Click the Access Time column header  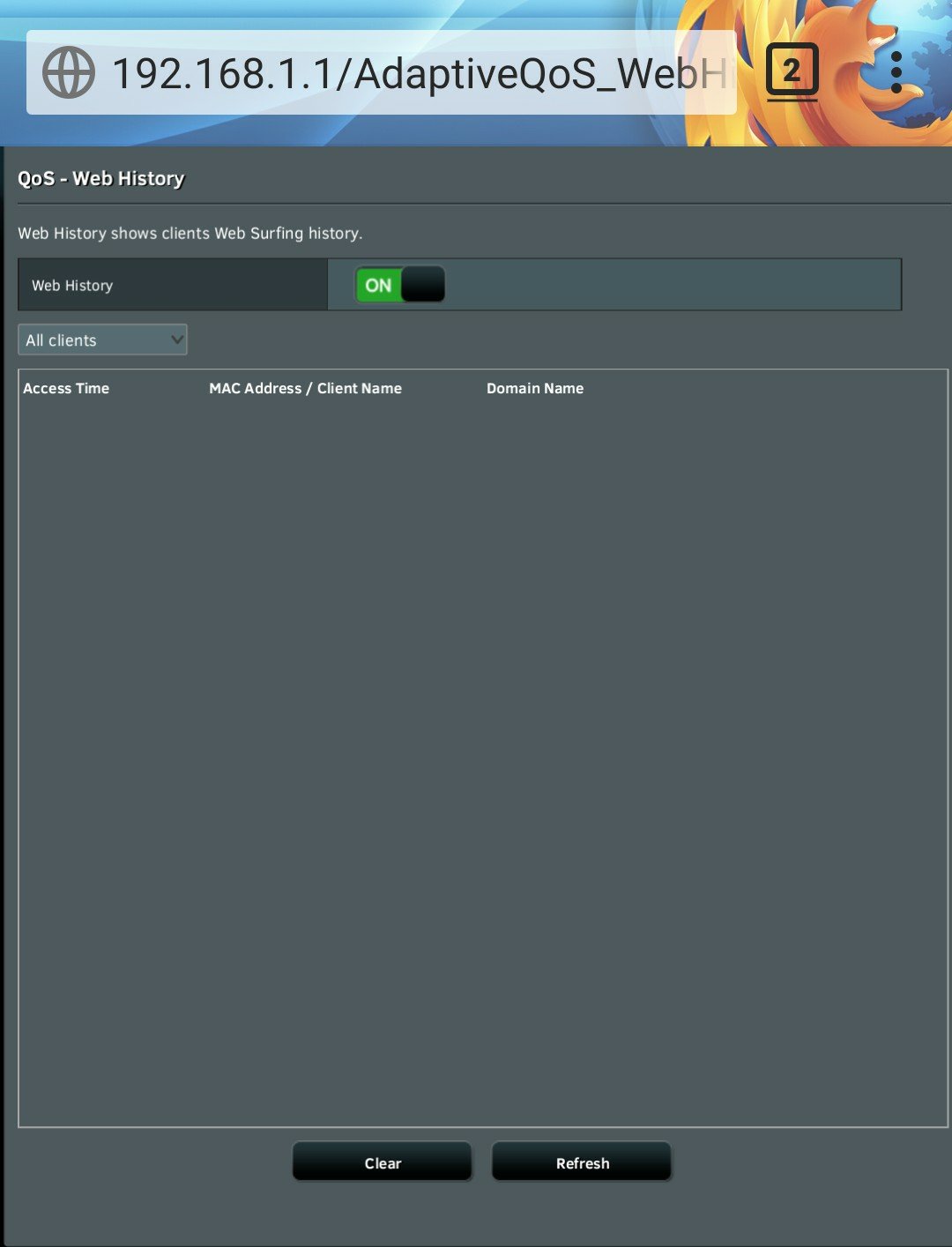(x=66, y=388)
